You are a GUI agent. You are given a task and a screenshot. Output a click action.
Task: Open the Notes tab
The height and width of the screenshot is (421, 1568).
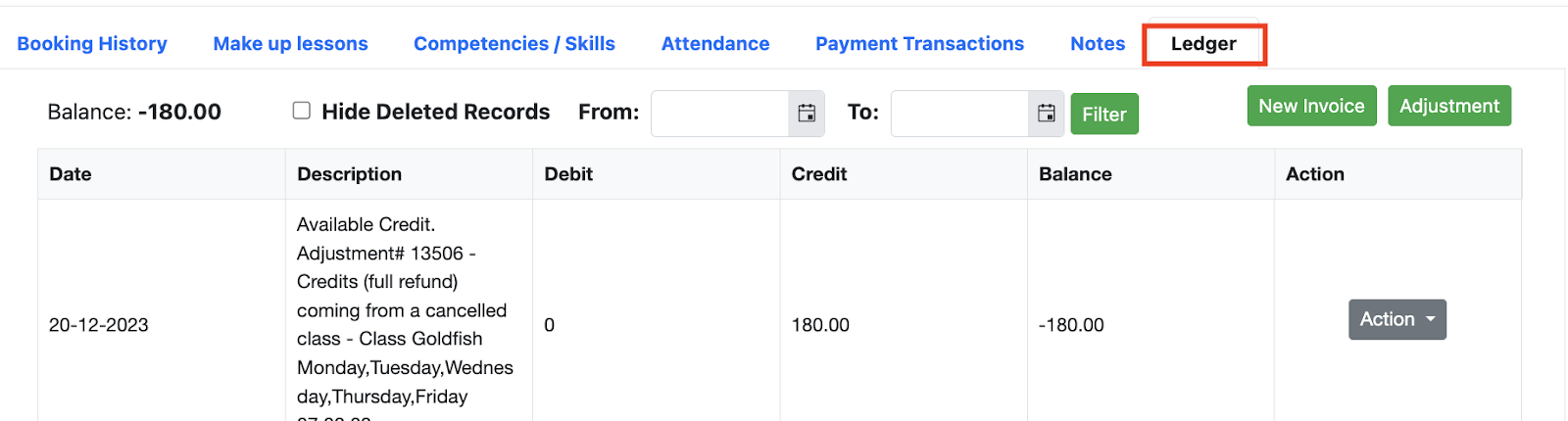pyautogui.click(x=1098, y=44)
